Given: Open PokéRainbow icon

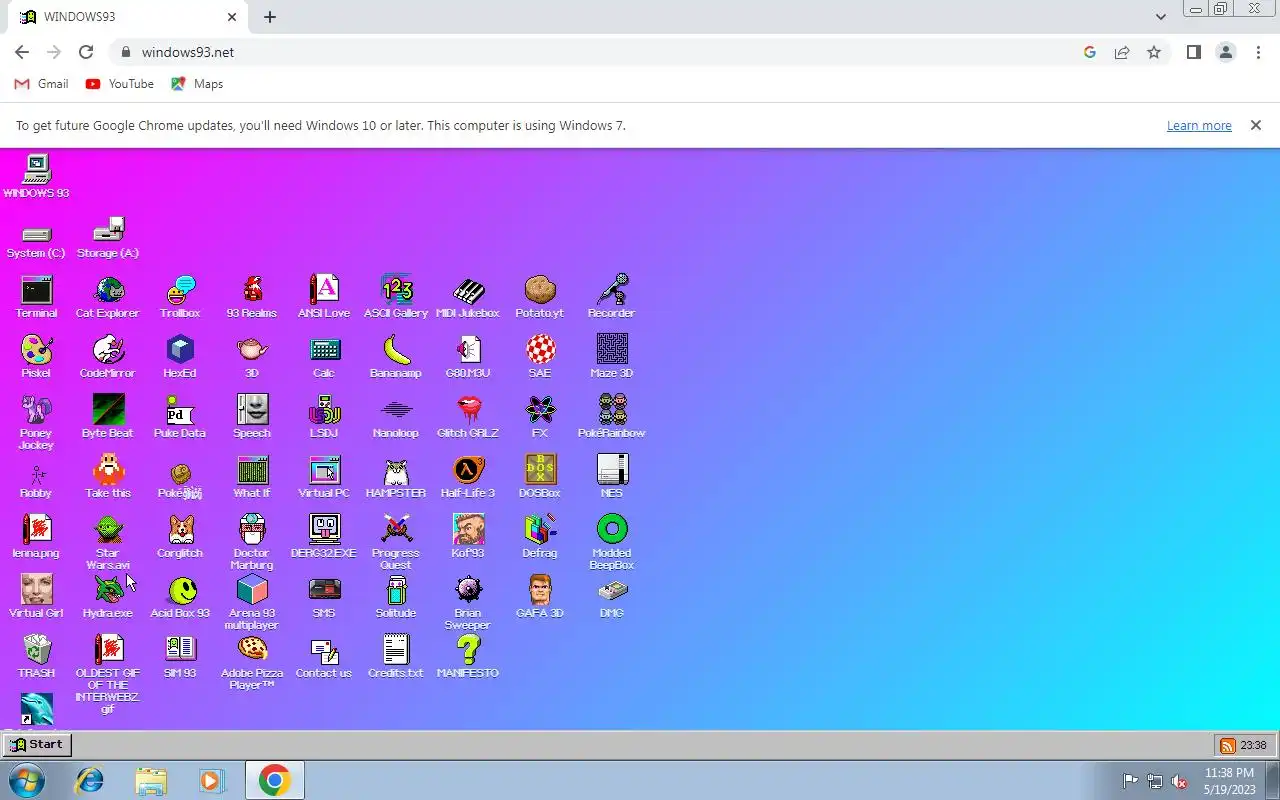Looking at the screenshot, I should (612, 417).
